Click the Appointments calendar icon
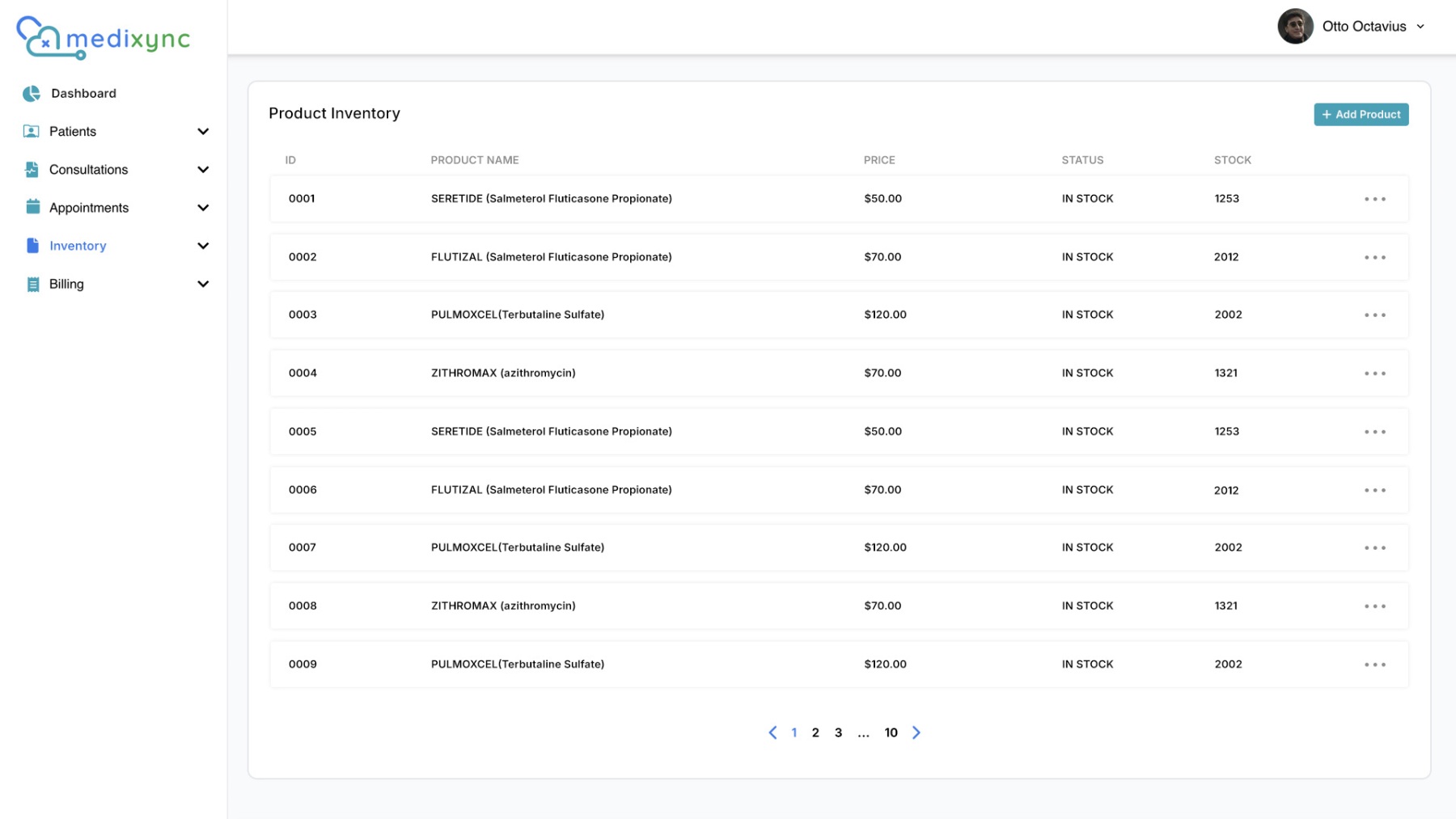Viewport: 1456px width, 819px height. 32,207
